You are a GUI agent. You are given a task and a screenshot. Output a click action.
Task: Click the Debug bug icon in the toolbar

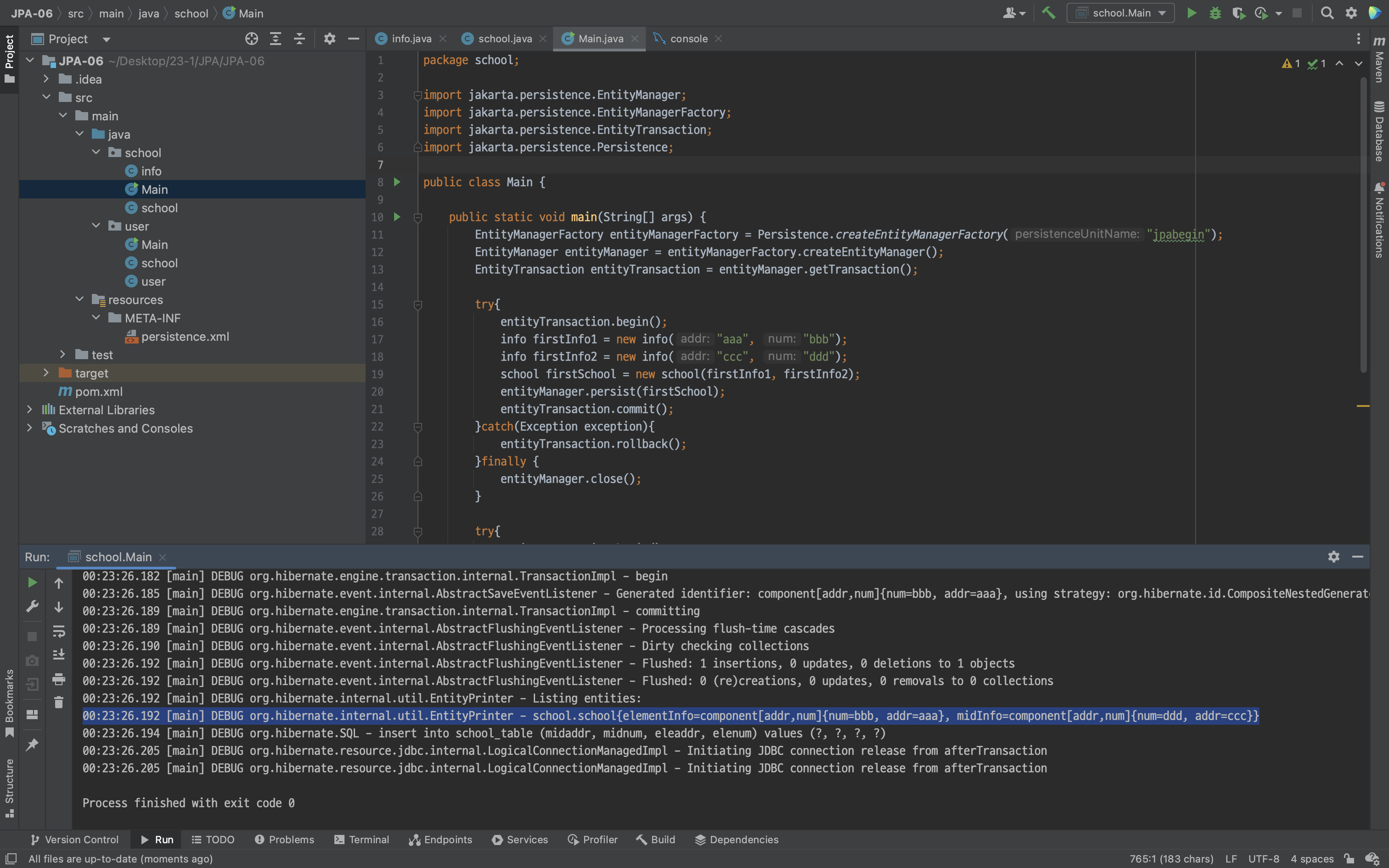(1214, 13)
